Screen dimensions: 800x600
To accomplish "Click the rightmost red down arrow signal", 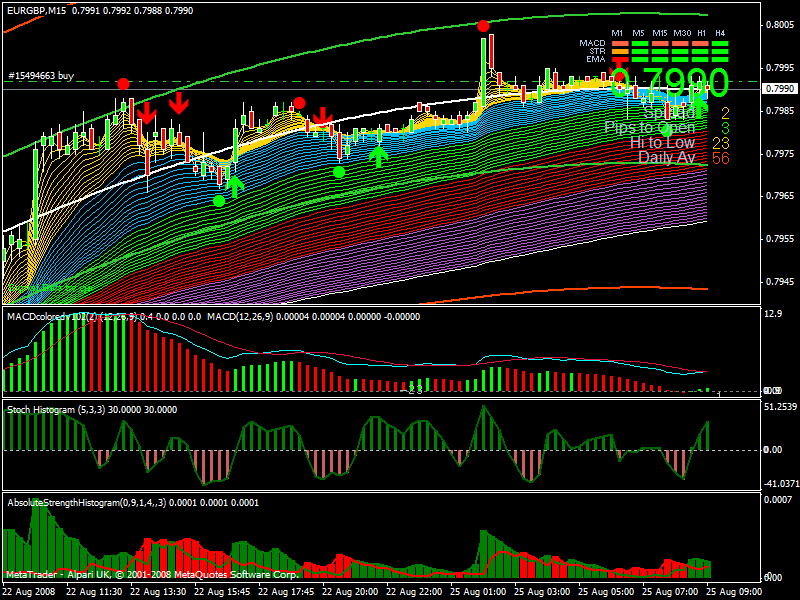I will [x=322, y=119].
